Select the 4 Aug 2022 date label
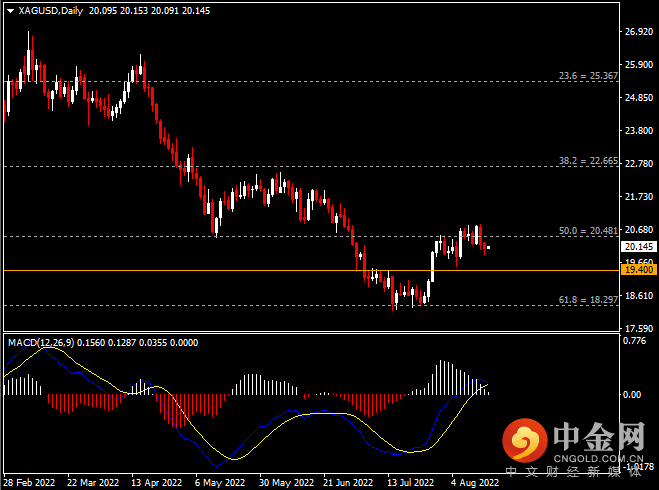The image size is (659, 490). pyautogui.click(x=475, y=482)
